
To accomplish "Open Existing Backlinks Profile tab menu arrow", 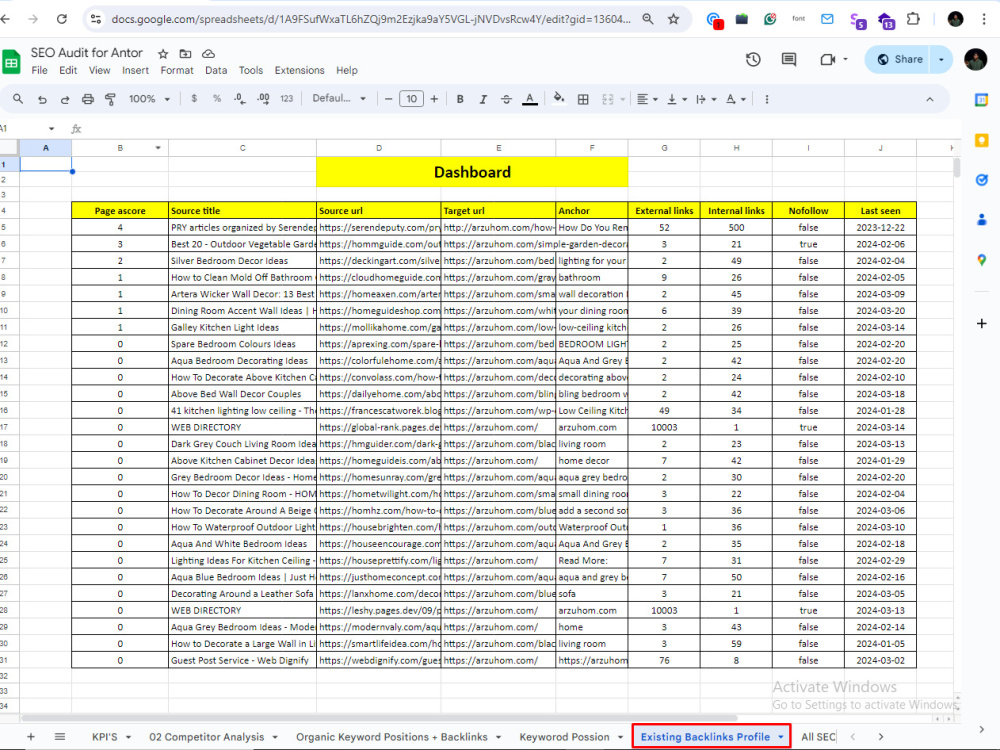I will (x=781, y=737).
